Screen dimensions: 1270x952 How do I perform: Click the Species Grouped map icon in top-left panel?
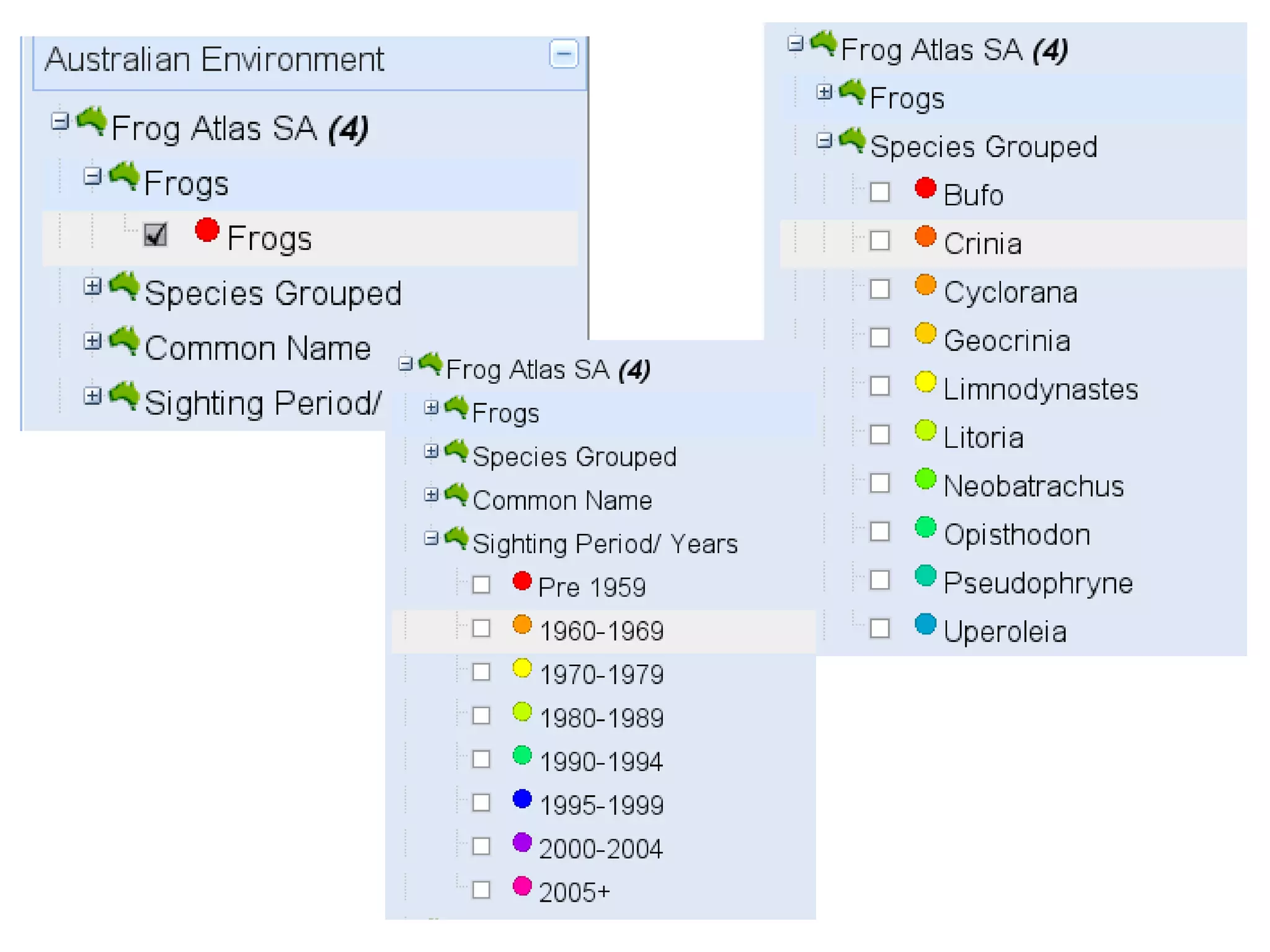[123, 287]
